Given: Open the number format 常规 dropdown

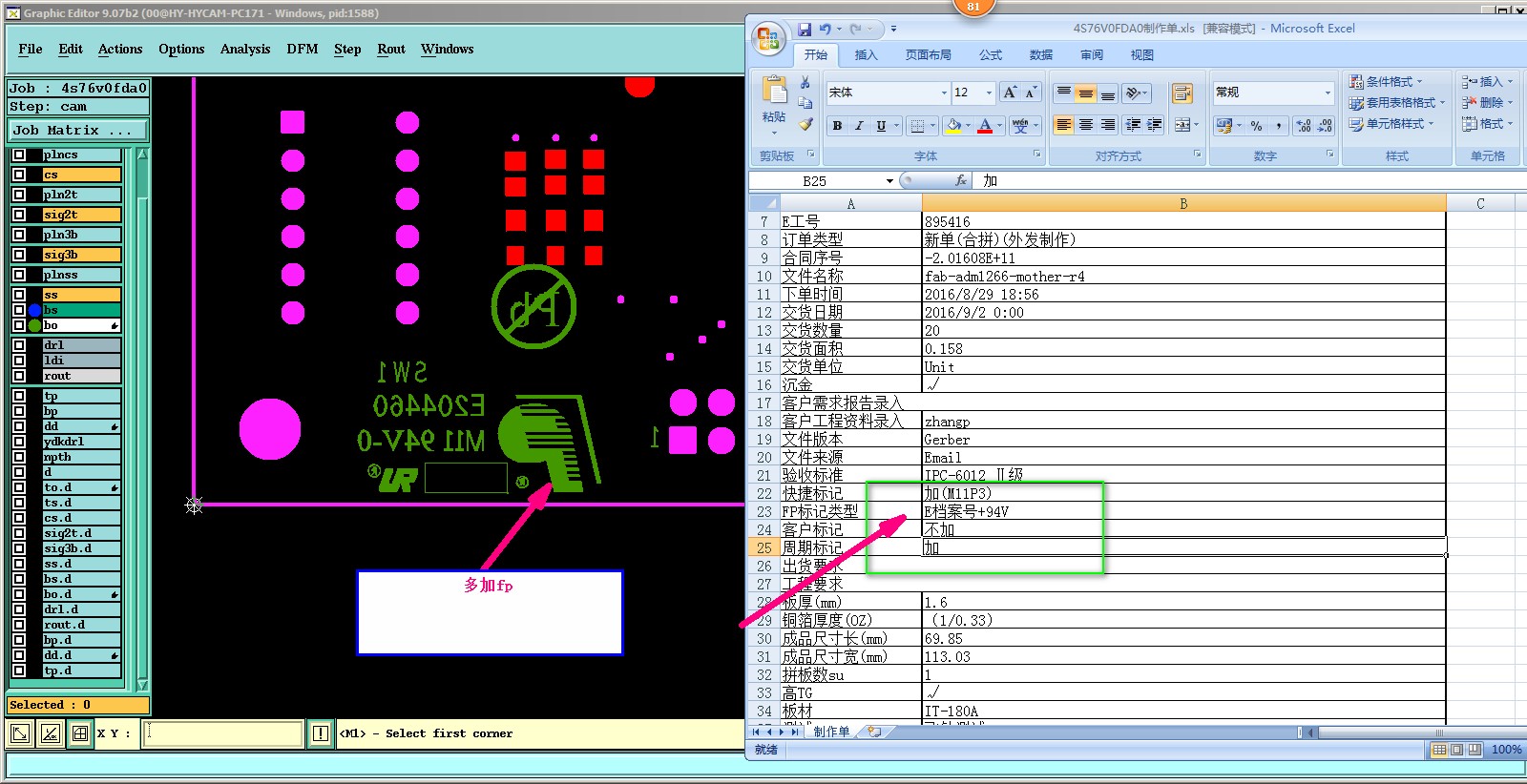Looking at the screenshot, I should [1328, 93].
